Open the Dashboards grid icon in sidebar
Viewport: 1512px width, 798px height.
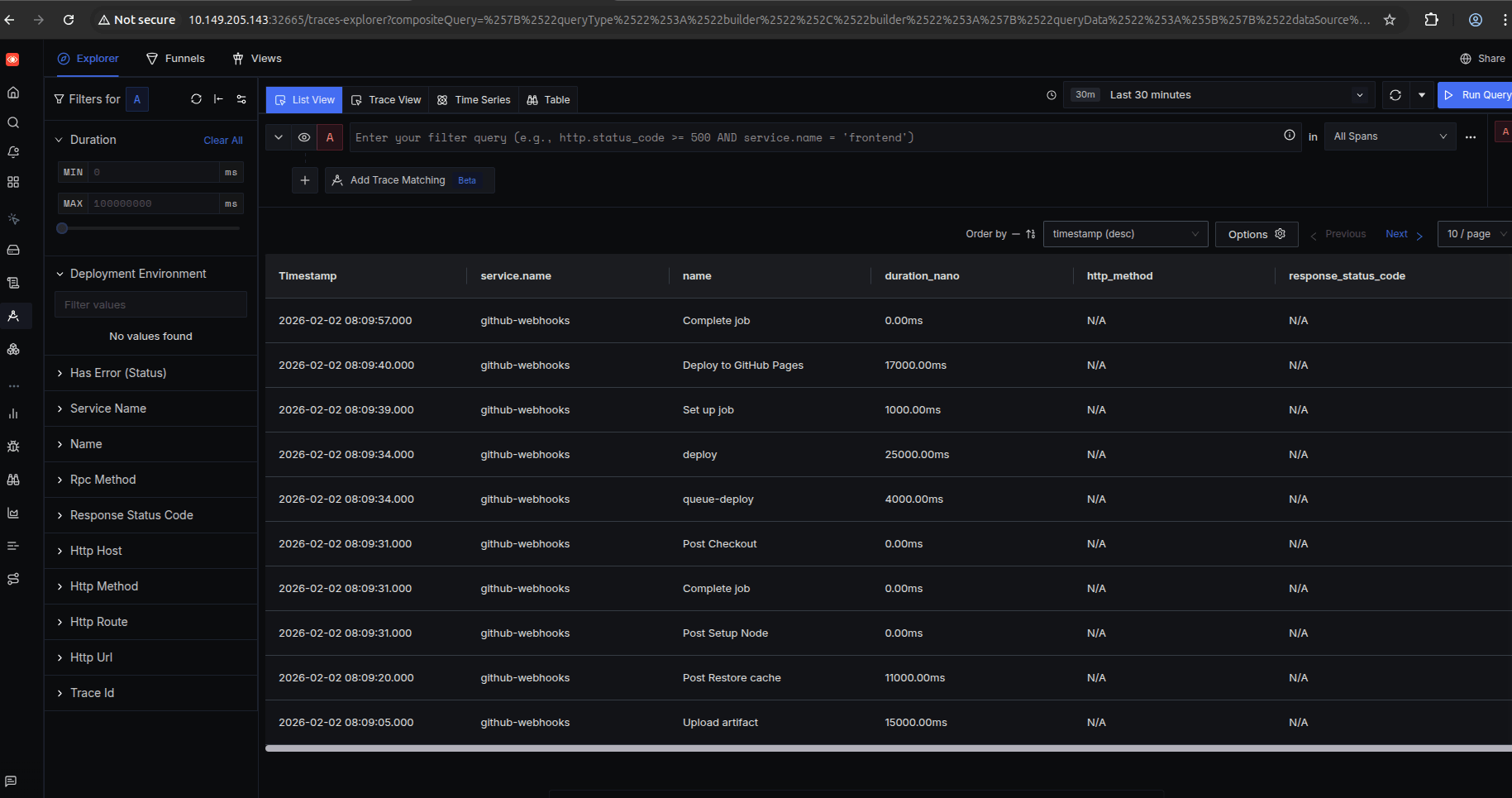click(13, 182)
